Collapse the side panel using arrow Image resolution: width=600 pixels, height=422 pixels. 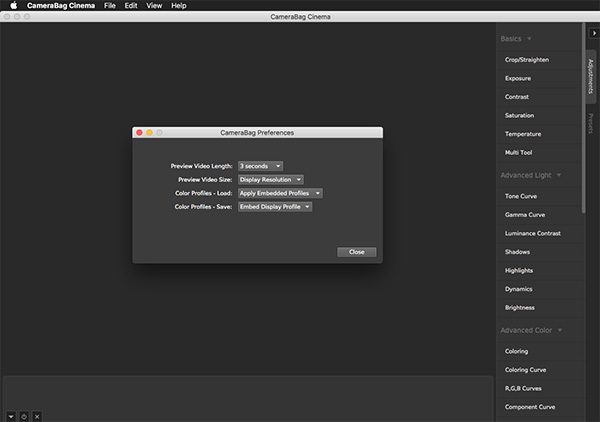point(594,33)
